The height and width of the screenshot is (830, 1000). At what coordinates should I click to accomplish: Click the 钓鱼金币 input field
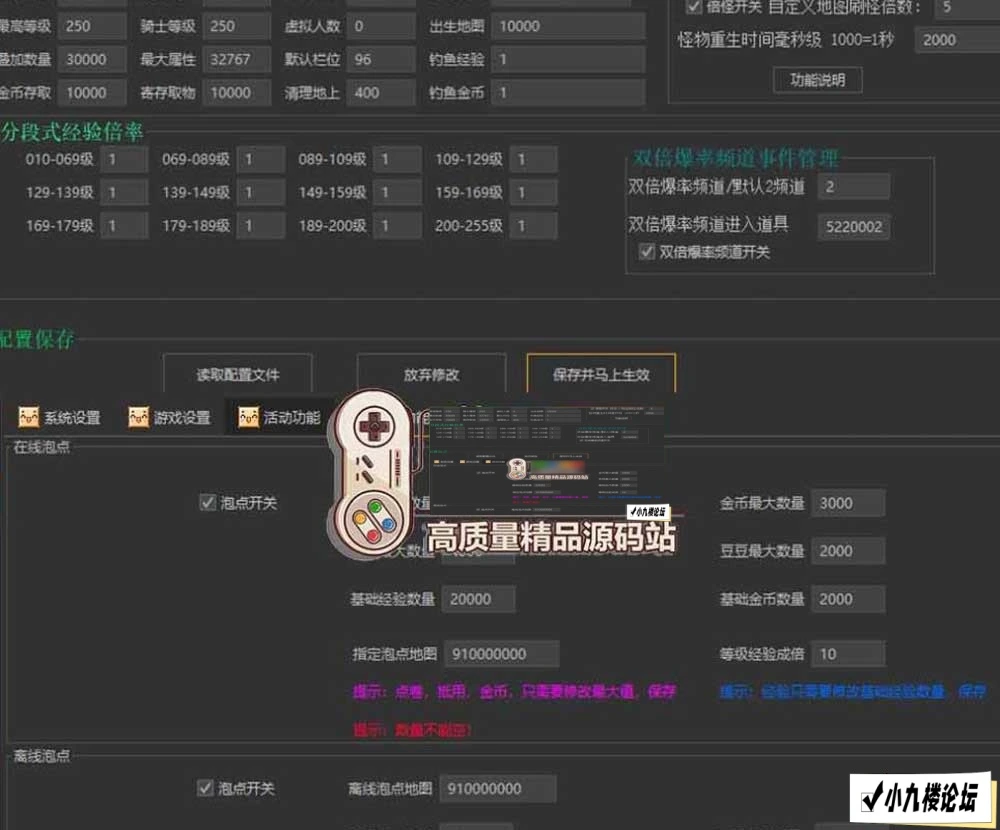point(568,93)
